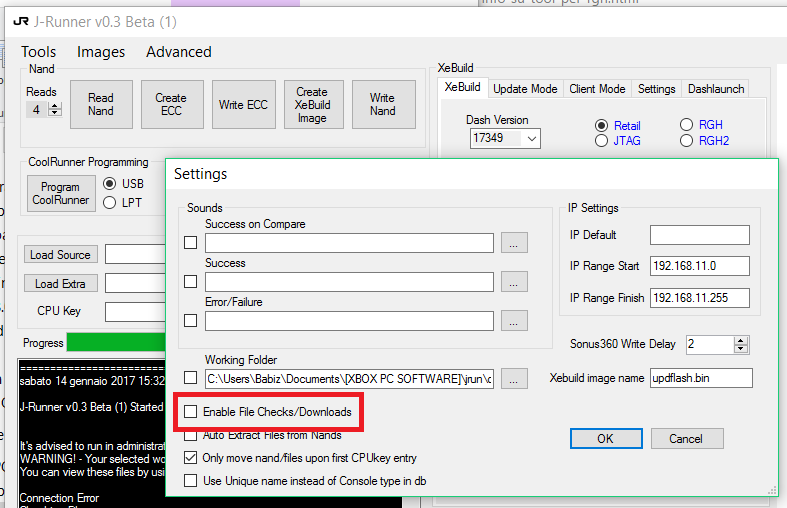Click the Success sound path field

click(349, 282)
